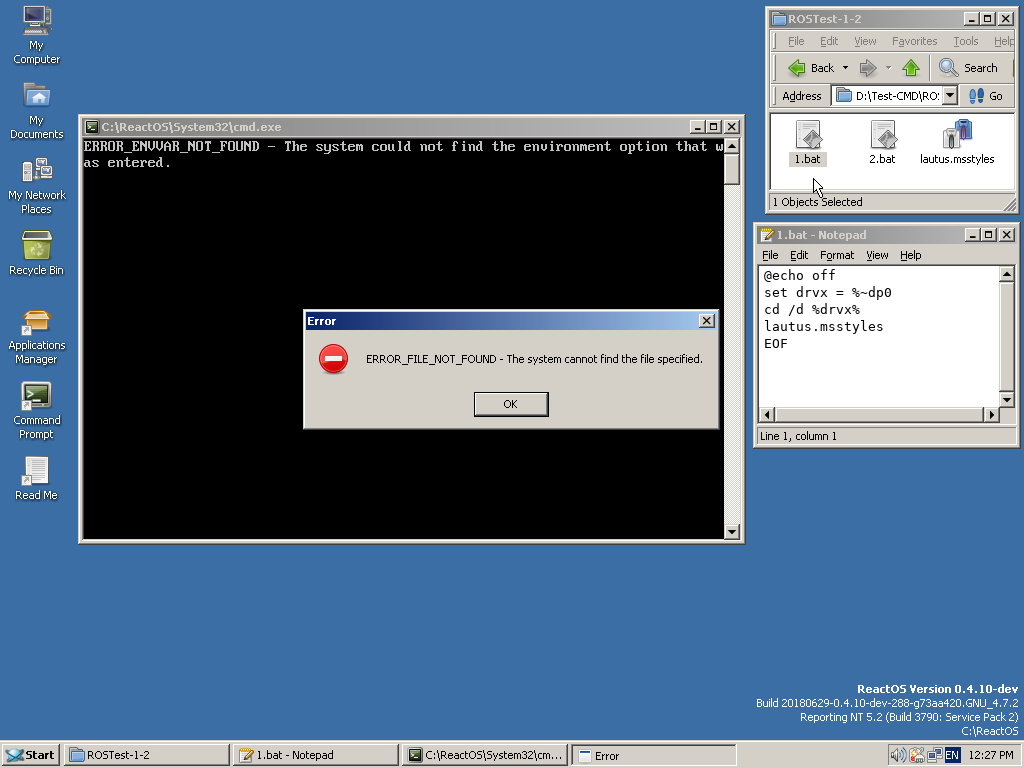The image size is (1024, 768).
Task: Open the Favorites menu in explorer
Action: [914, 41]
